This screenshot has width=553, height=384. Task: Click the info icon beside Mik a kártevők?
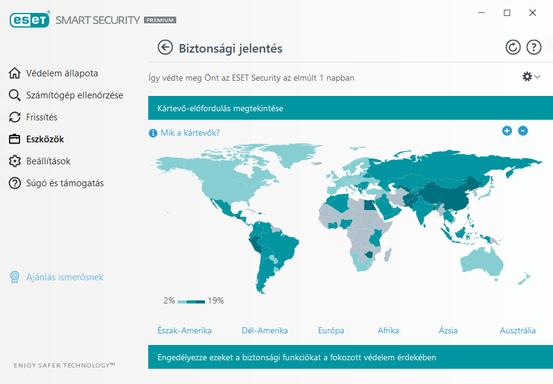click(153, 133)
